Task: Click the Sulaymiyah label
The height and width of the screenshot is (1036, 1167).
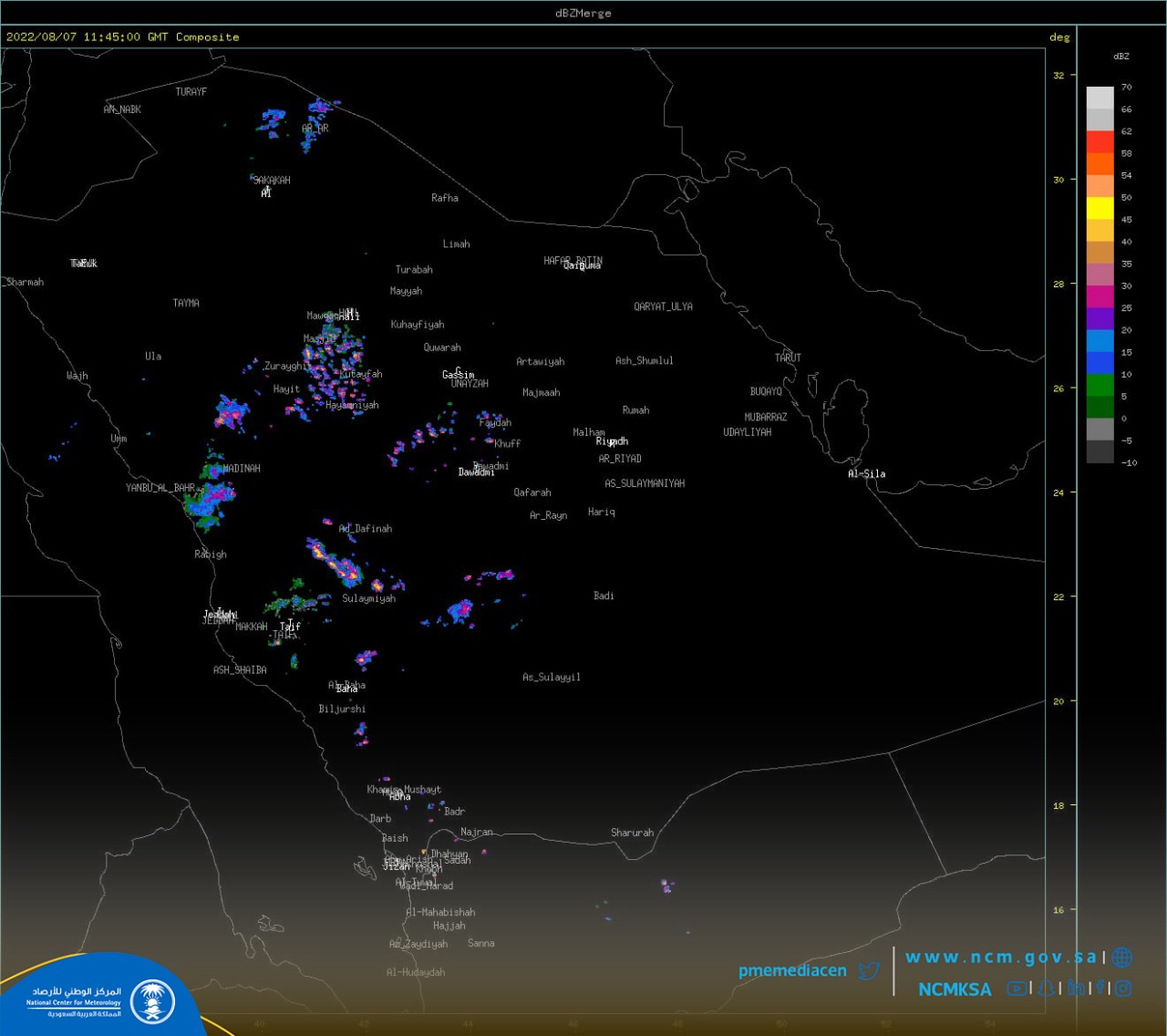Action: (369, 599)
